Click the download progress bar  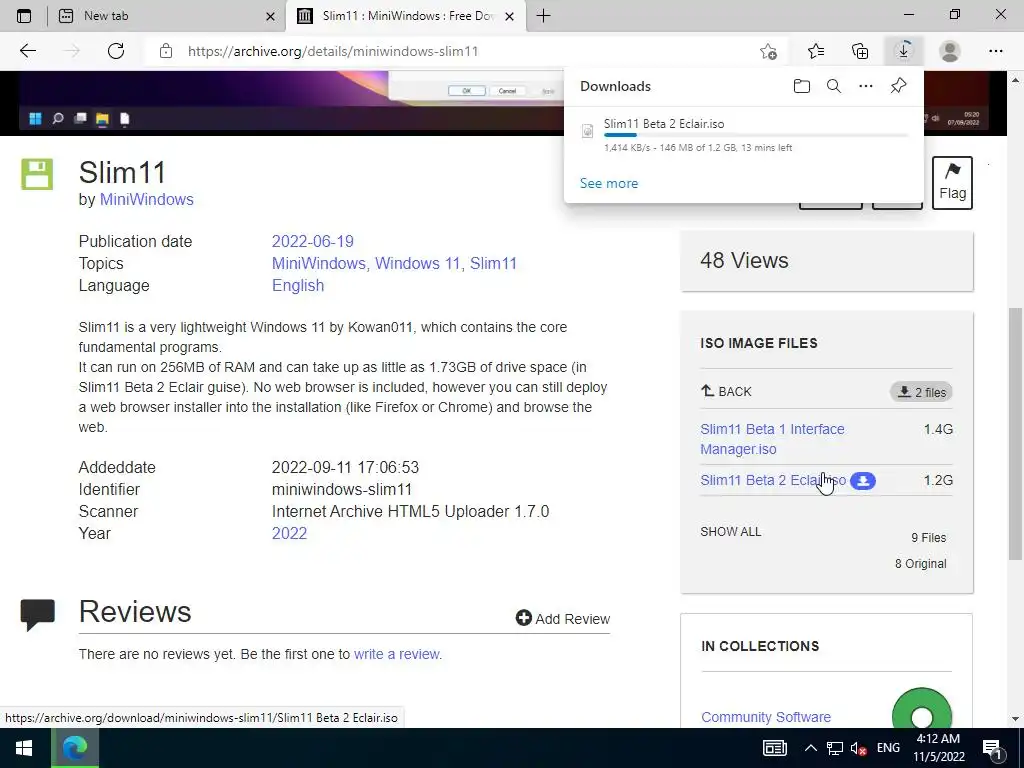756,135
